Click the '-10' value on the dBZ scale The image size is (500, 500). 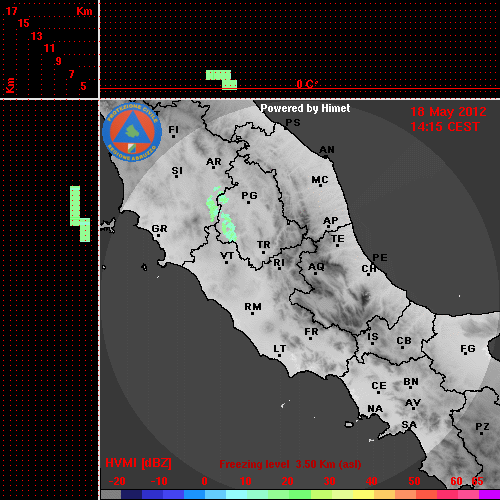(159, 481)
